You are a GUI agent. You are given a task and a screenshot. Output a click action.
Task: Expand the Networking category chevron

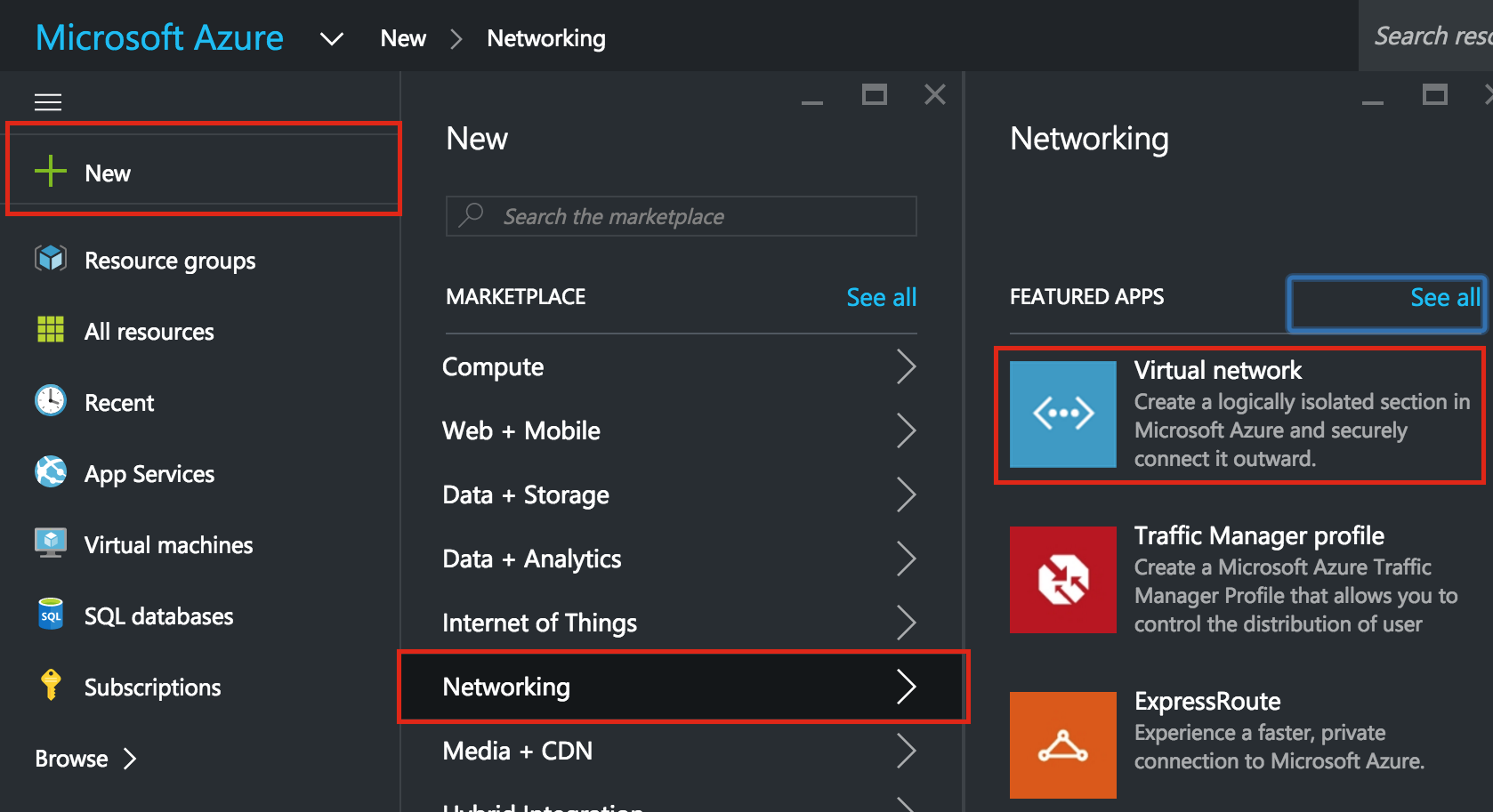point(906,687)
